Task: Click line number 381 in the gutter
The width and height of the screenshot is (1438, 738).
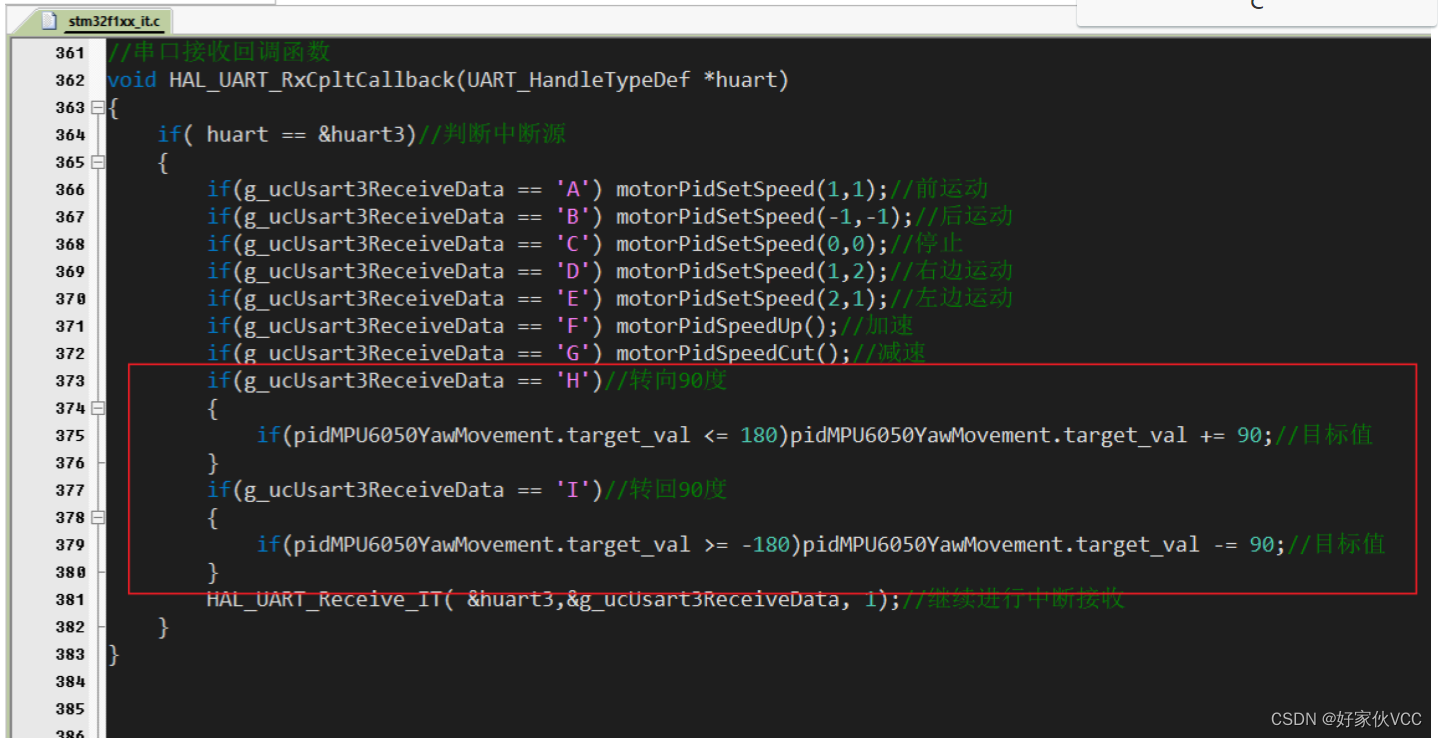Action: [x=70, y=599]
